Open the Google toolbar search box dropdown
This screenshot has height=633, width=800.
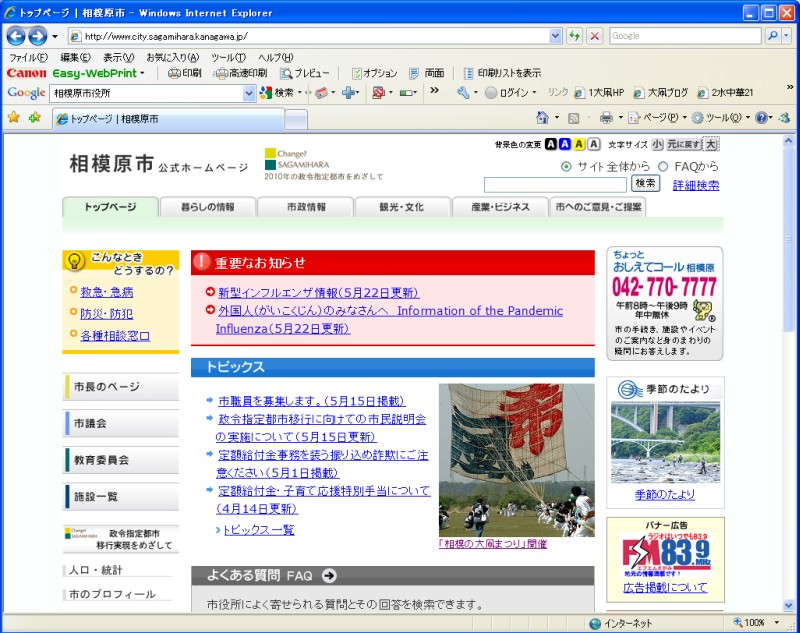coord(250,93)
